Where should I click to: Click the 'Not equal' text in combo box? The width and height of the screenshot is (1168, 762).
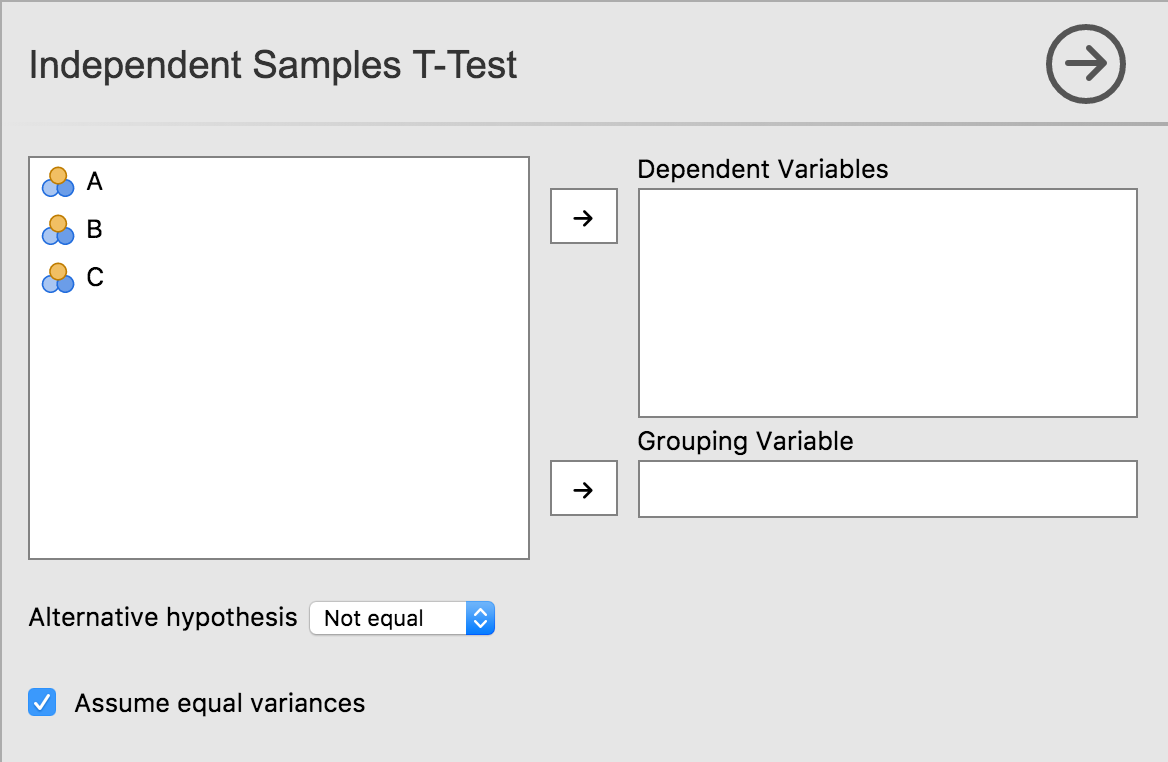(x=374, y=619)
